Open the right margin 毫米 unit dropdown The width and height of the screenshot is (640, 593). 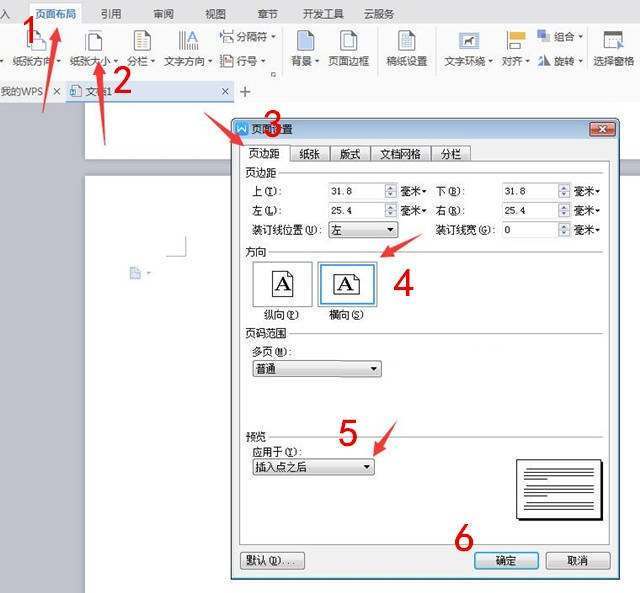pyautogui.click(x=587, y=211)
